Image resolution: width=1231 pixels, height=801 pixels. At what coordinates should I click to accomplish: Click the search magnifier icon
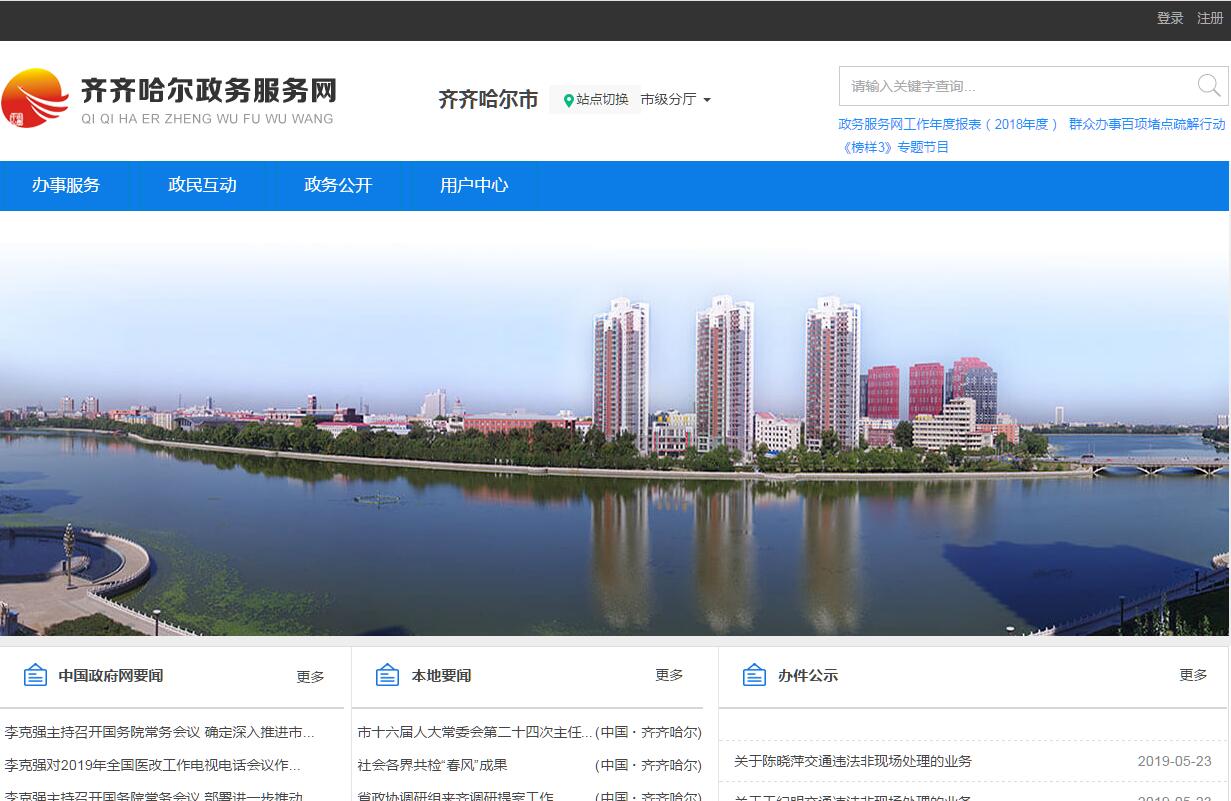(1209, 86)
